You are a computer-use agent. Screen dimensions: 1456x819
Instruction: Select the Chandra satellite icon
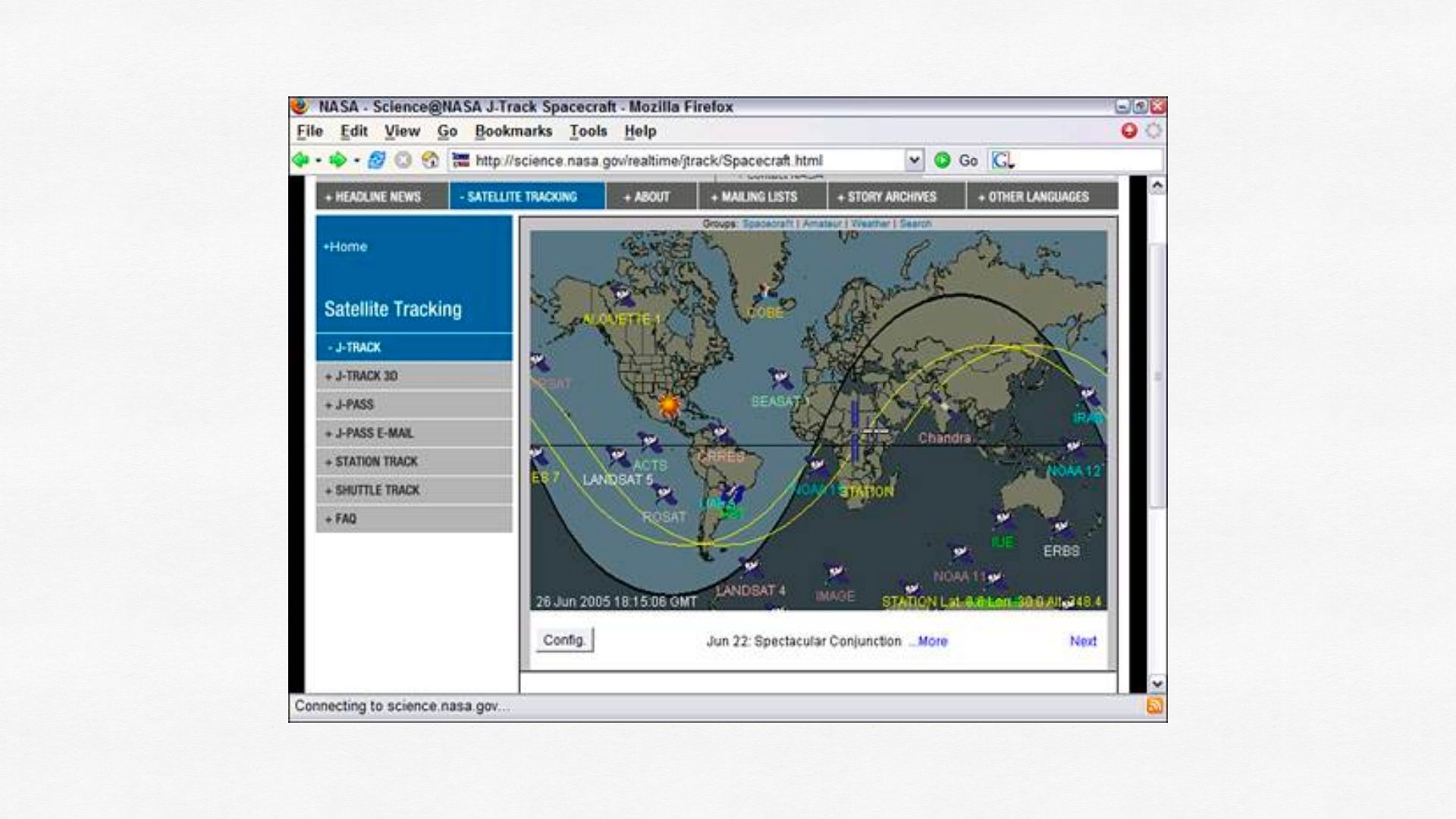[x=944, y=408]
